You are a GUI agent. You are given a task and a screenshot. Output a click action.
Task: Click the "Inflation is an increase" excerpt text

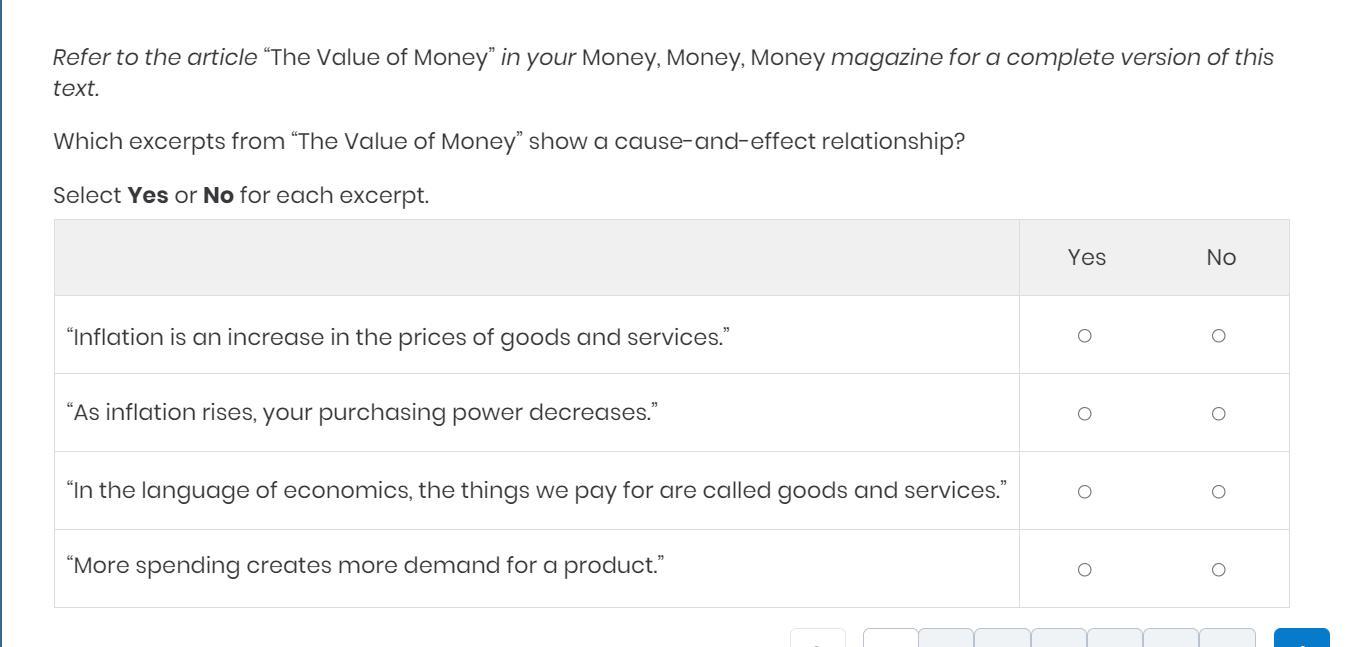click(x=398, y=337)
